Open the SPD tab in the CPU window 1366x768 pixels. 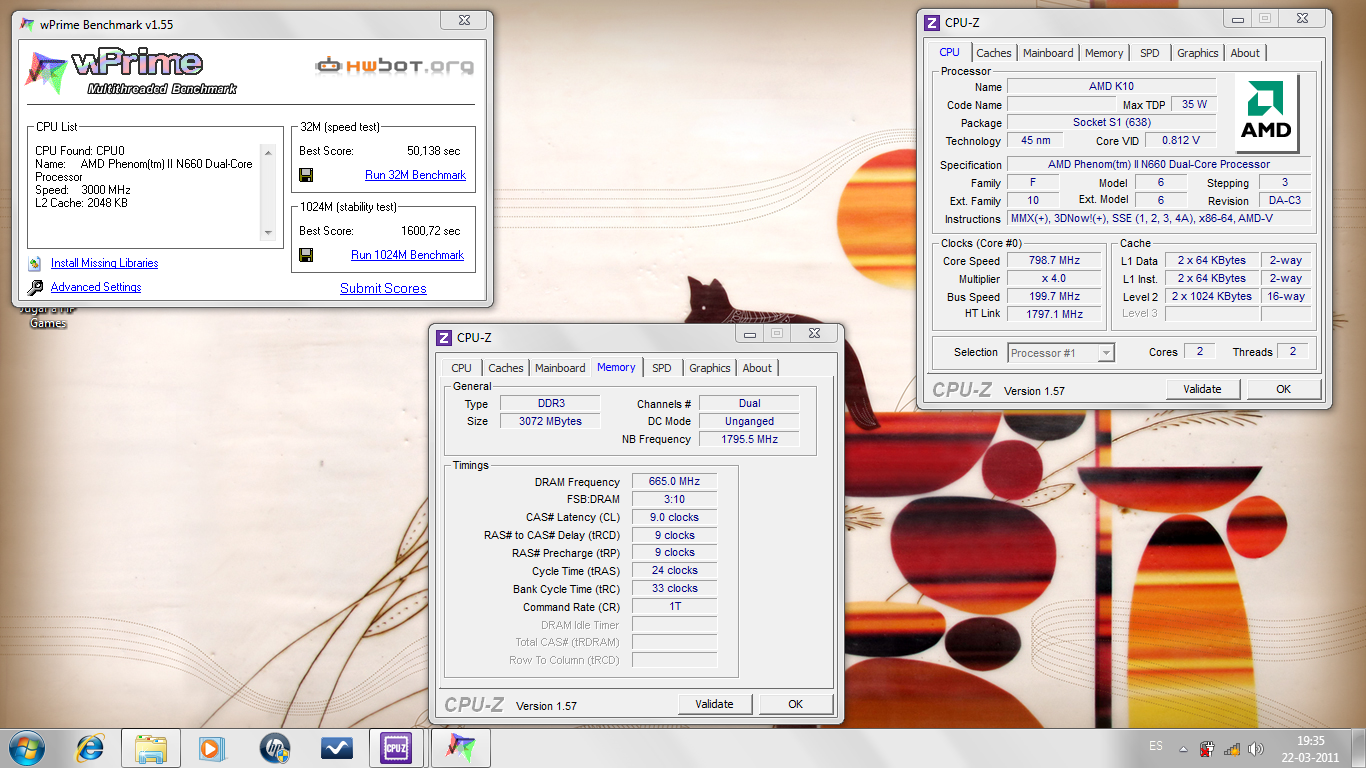(x=1150, y=53)
